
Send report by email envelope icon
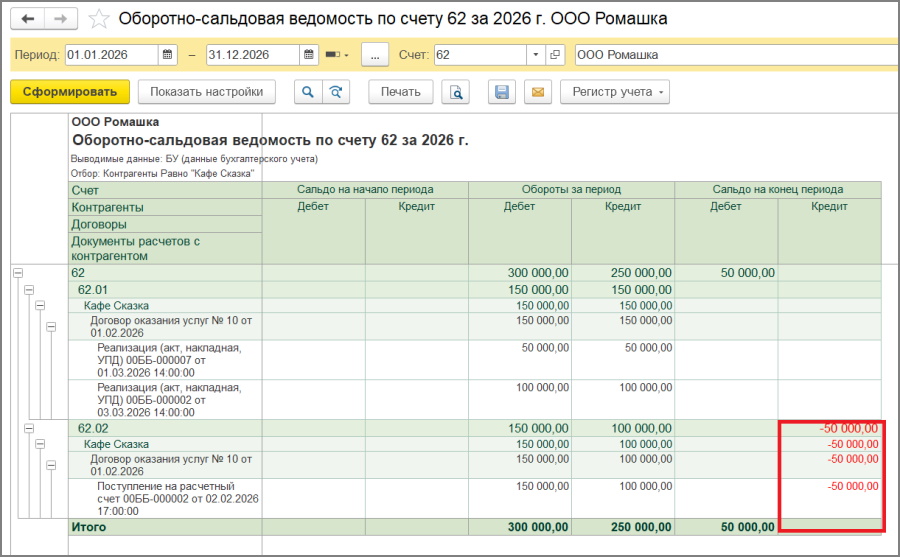coord(537,92)
